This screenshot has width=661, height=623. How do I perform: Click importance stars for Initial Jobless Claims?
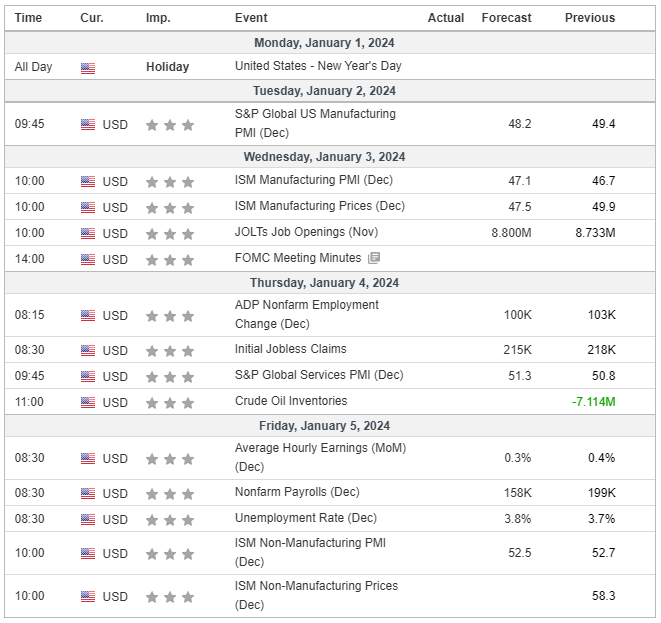(170, 351)
